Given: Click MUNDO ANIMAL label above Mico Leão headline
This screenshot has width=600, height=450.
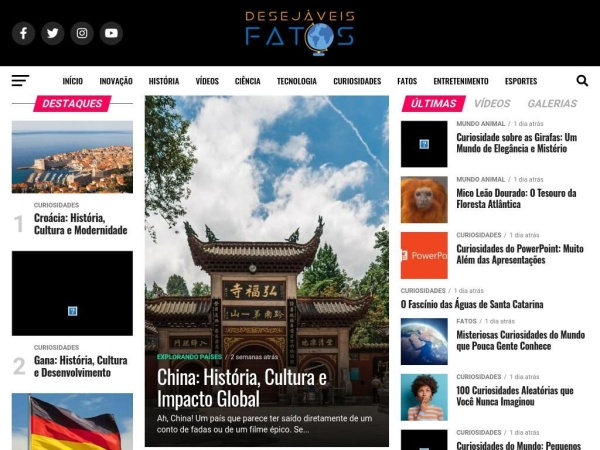Looking at the screenshot, I should pyautogui.click(x=480, y=179).
